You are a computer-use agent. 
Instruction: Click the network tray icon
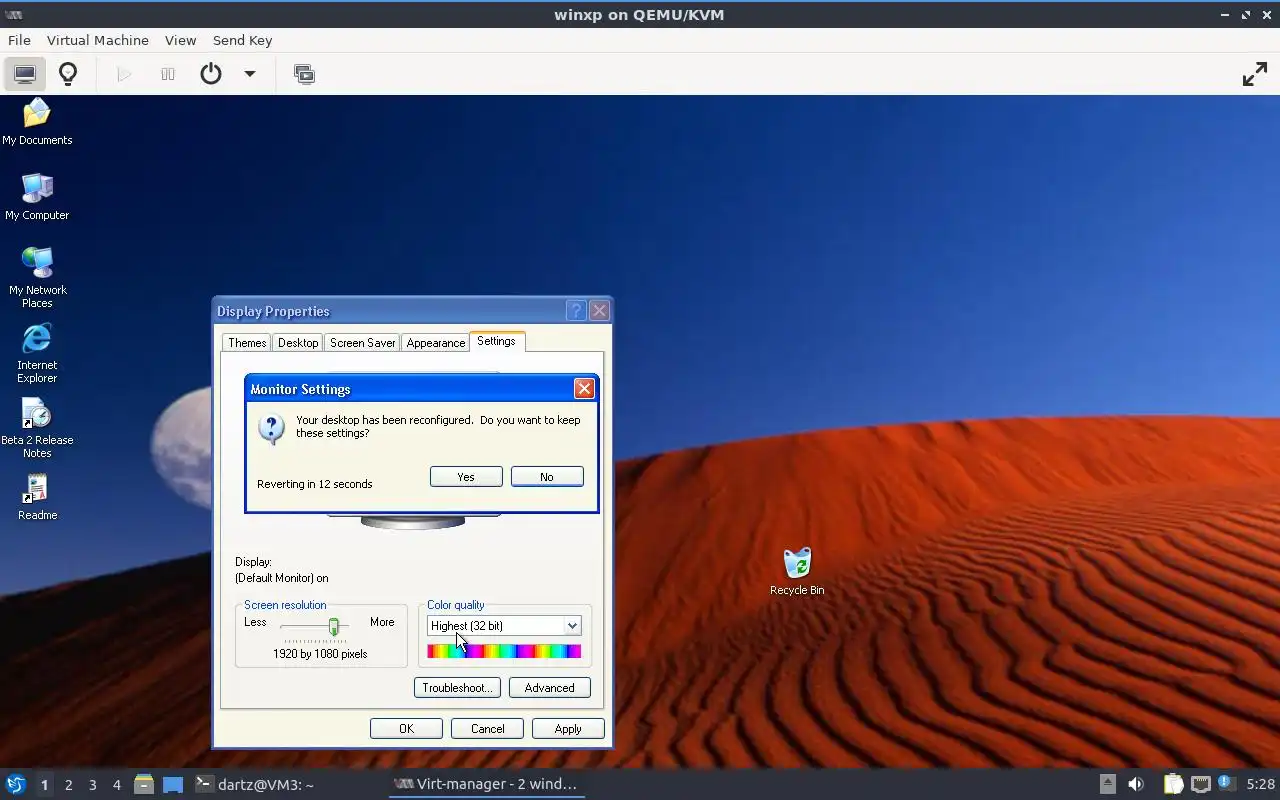click(x=1201, y=784)
